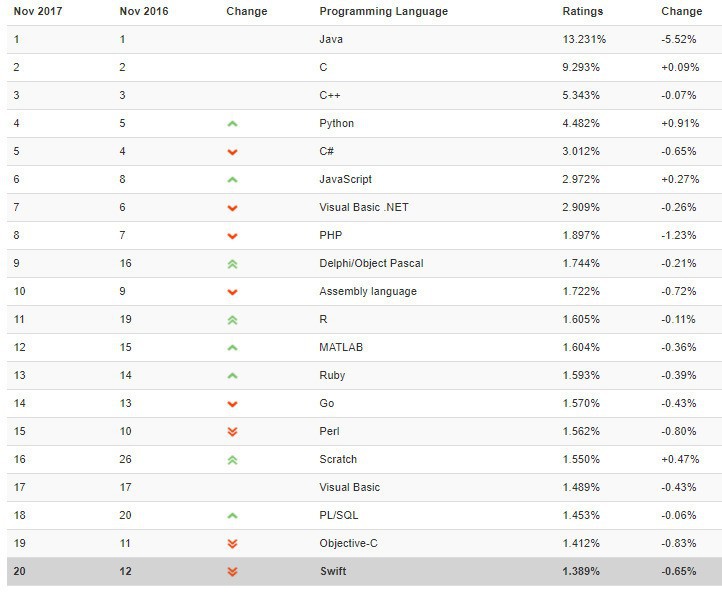Click the Visual Basic .NET entry
The width and height of the screenshot is (722, 595).
[364, 208]
